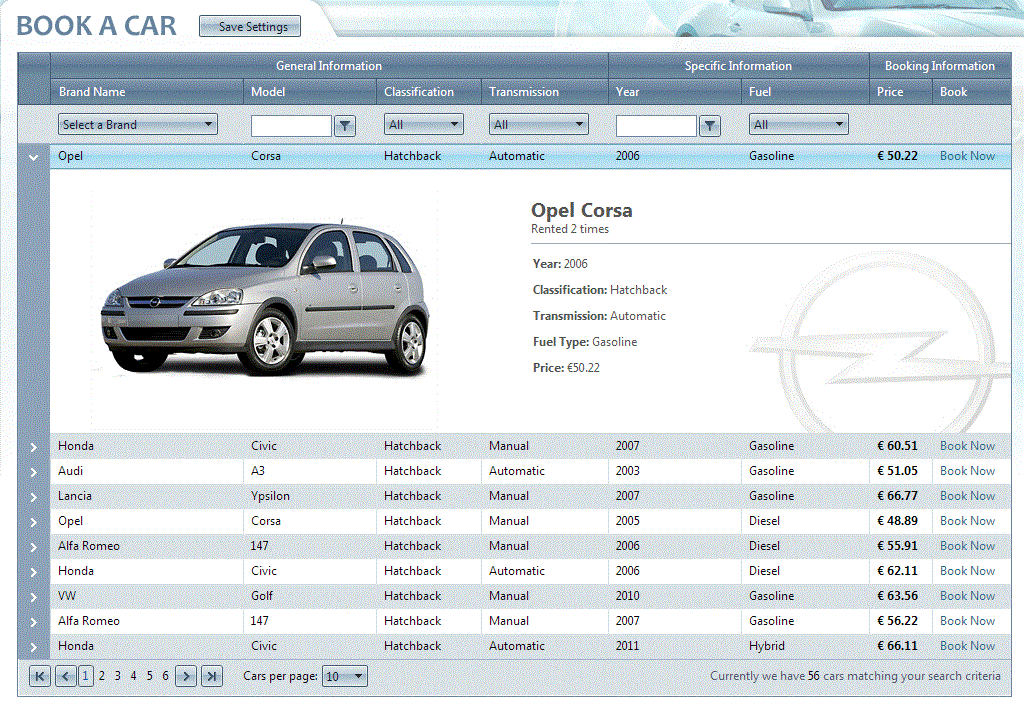Expand the Honda Civic 2011 Hybrid row

click(34, 647)
